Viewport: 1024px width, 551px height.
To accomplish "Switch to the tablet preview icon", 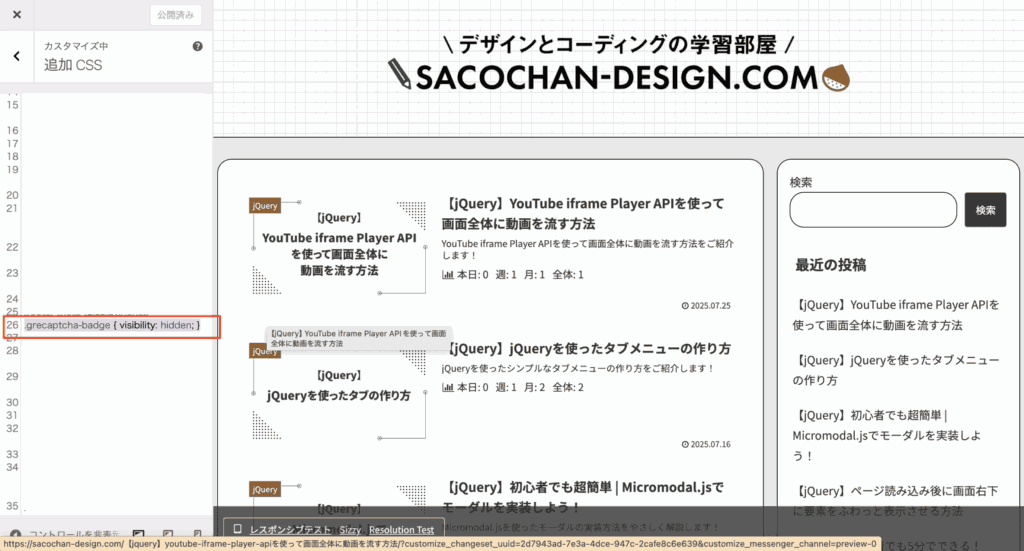I will coord(168,534).
